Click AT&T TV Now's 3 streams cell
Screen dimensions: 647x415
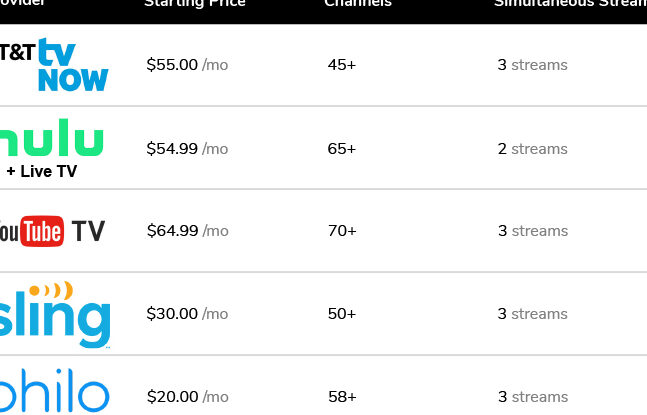[532, 65]
